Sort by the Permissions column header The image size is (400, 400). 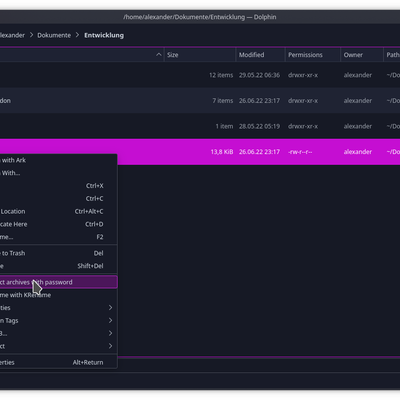coord(313,55)
